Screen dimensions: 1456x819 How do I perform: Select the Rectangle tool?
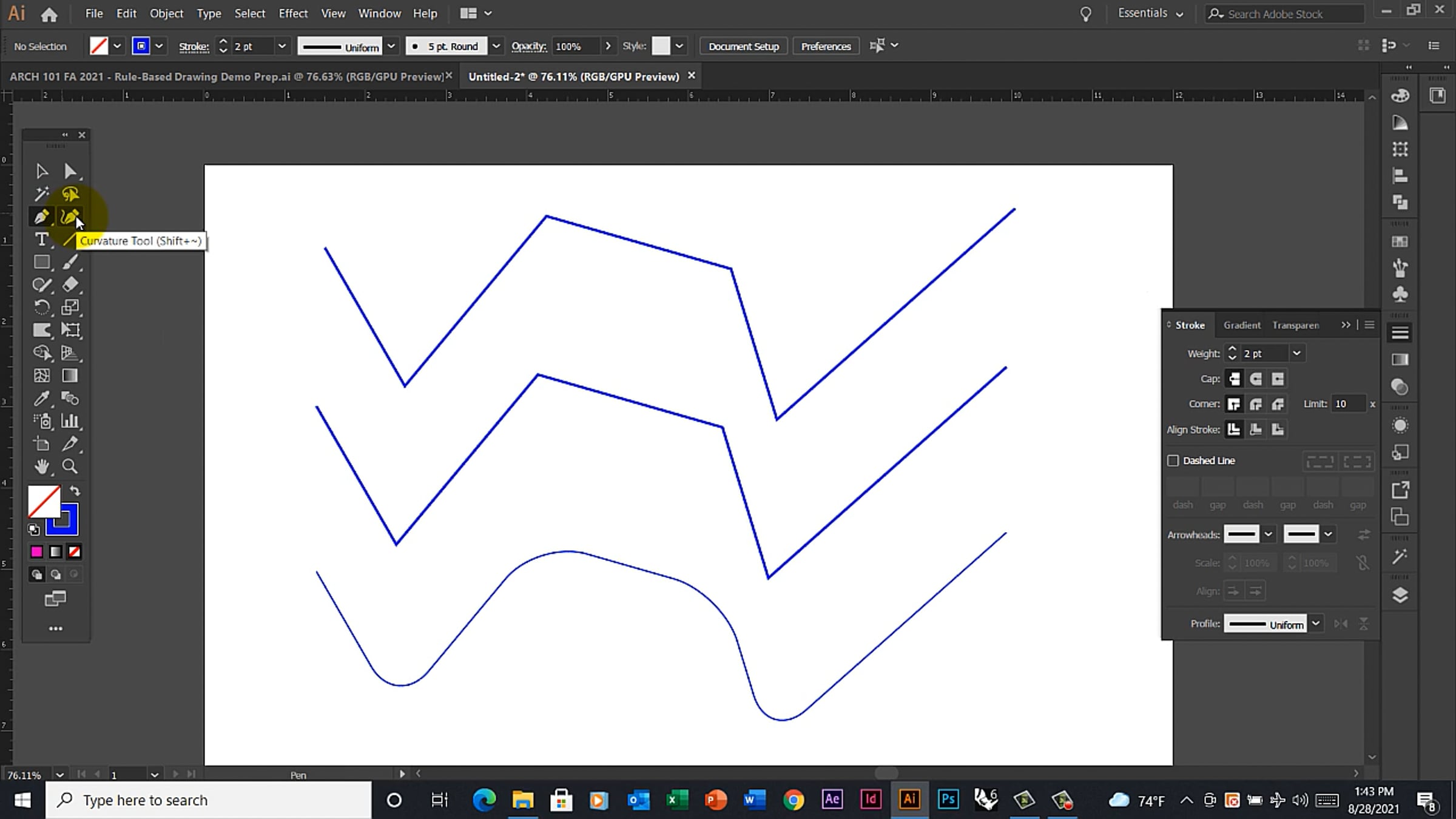pos(41,262)
